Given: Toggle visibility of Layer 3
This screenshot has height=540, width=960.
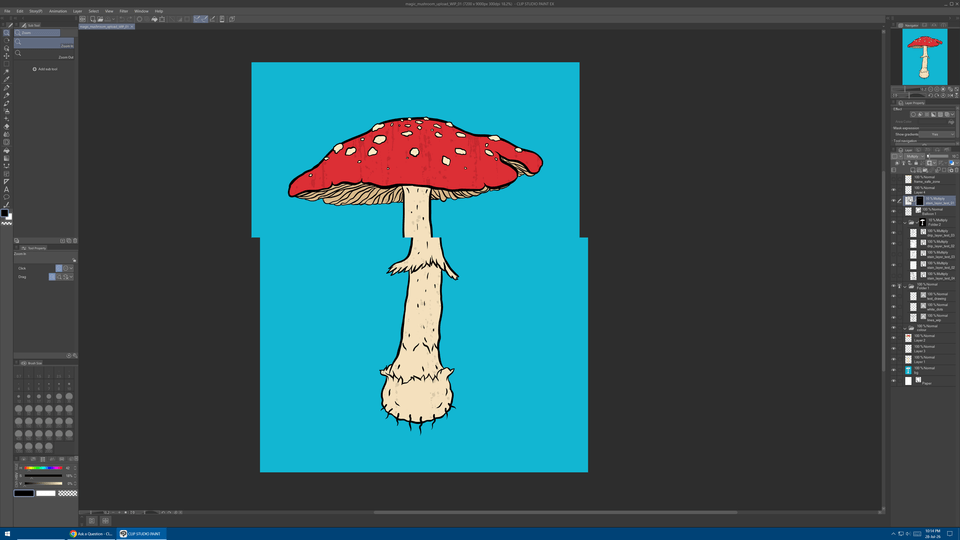Looking at the screenshot, I should click(x=893, y=349).
